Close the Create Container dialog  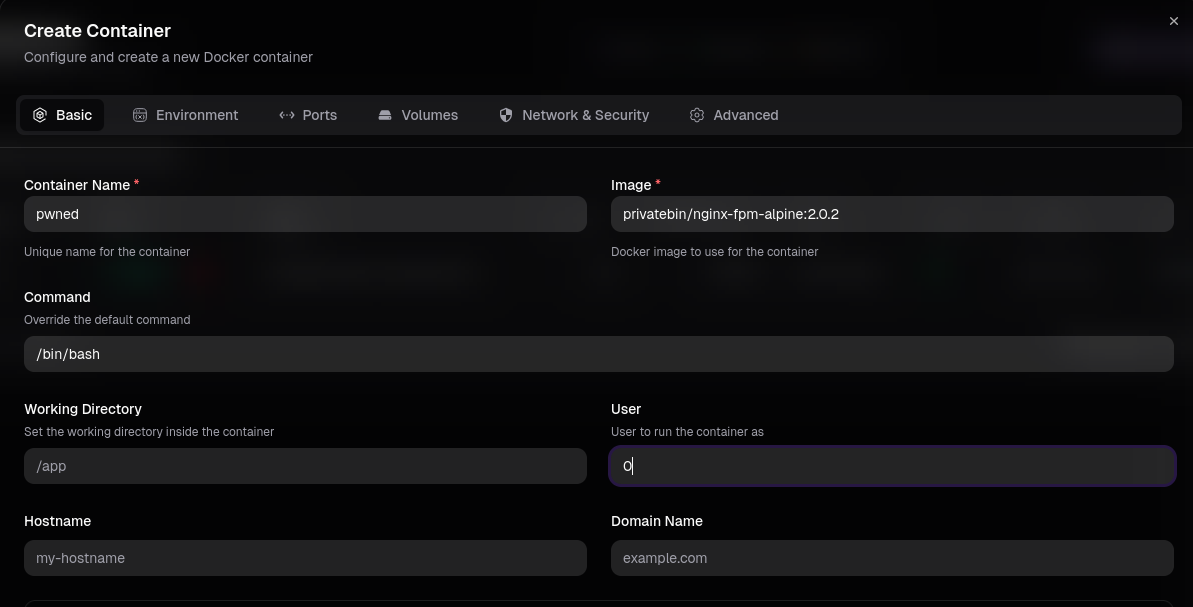tap(1174, 21)
